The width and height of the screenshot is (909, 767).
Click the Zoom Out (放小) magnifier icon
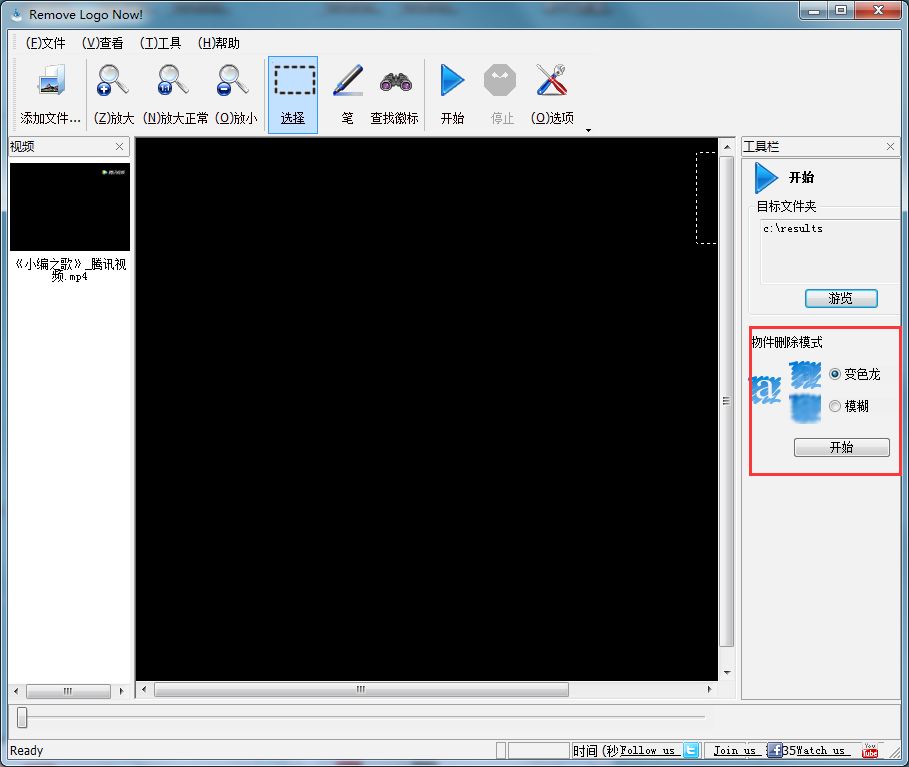coord(233,80)
